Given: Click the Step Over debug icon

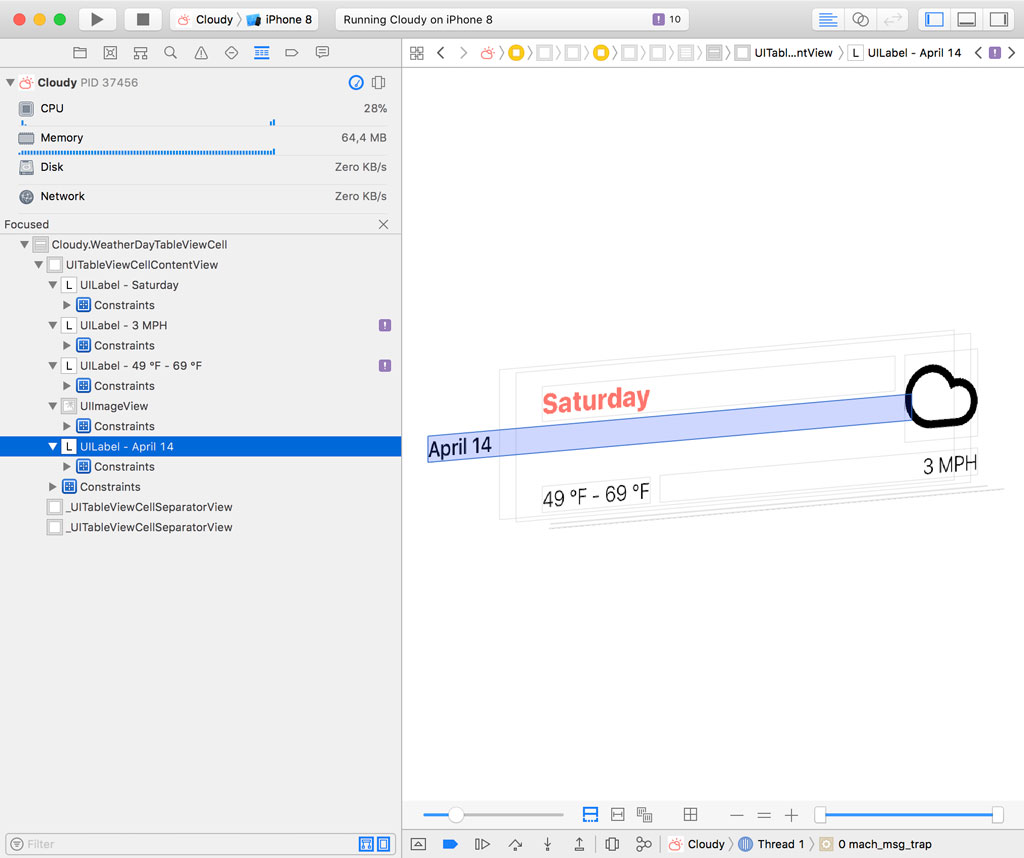Looking at the screenshot, I should (x=515, y=844).
